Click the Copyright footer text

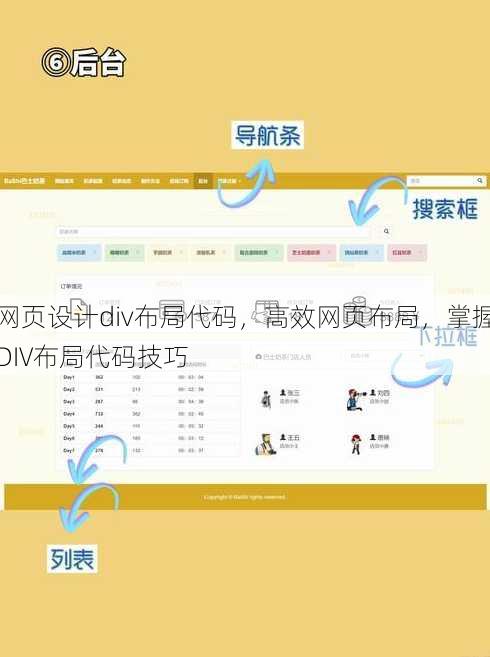point(245,497)
